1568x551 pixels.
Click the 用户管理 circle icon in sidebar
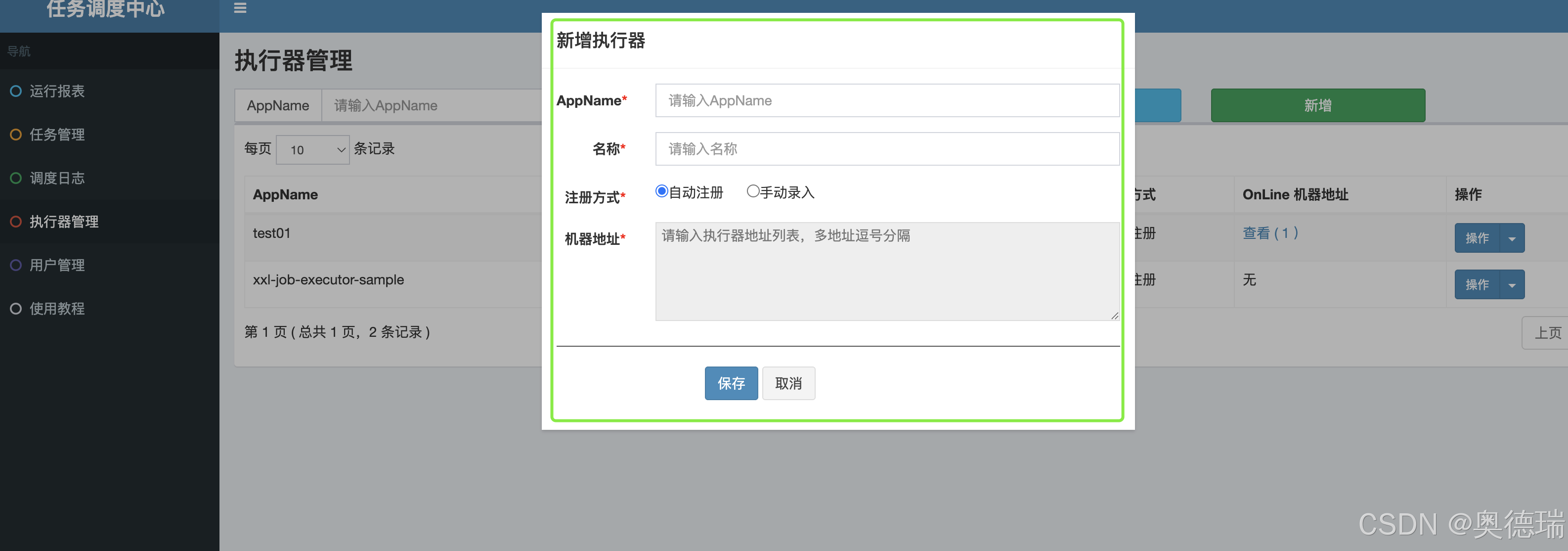point(16,265)
